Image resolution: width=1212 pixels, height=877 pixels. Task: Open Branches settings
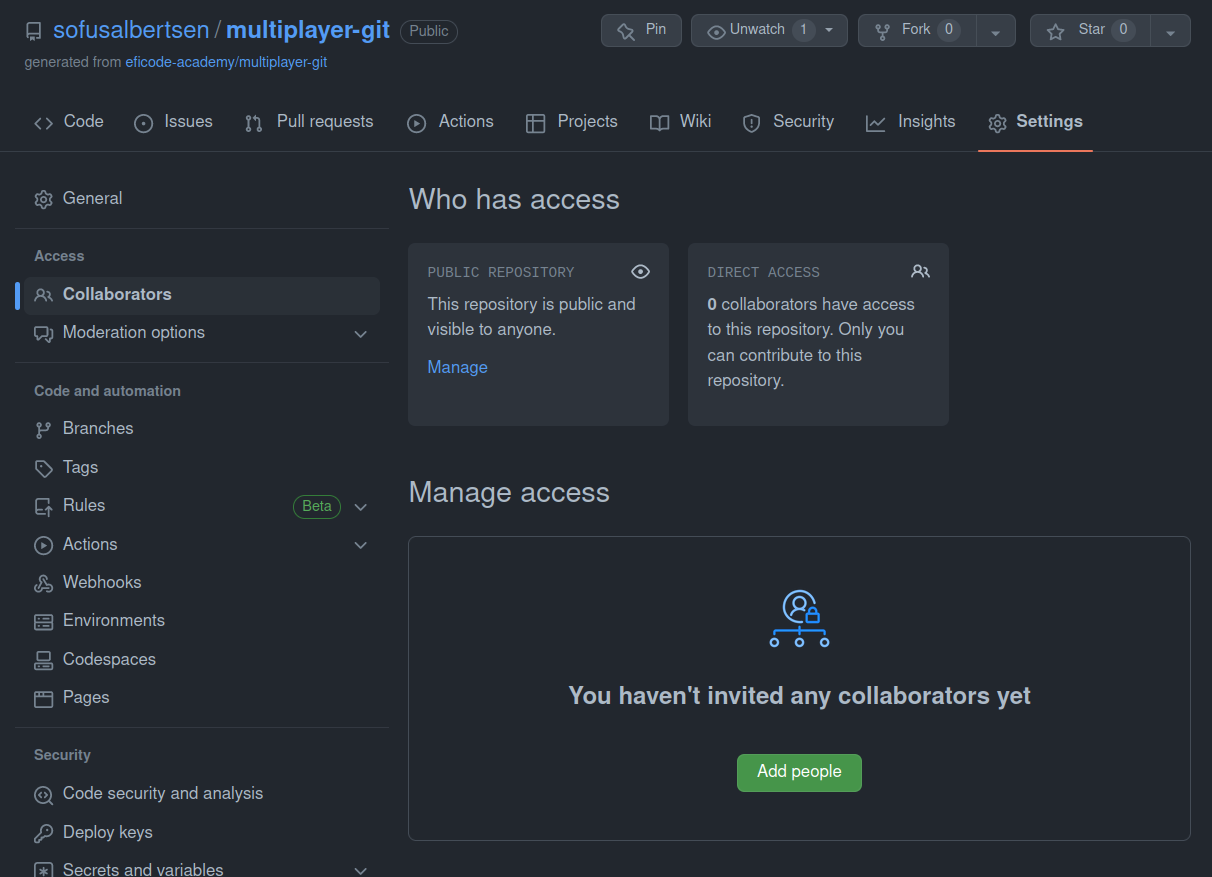point(202,429)
